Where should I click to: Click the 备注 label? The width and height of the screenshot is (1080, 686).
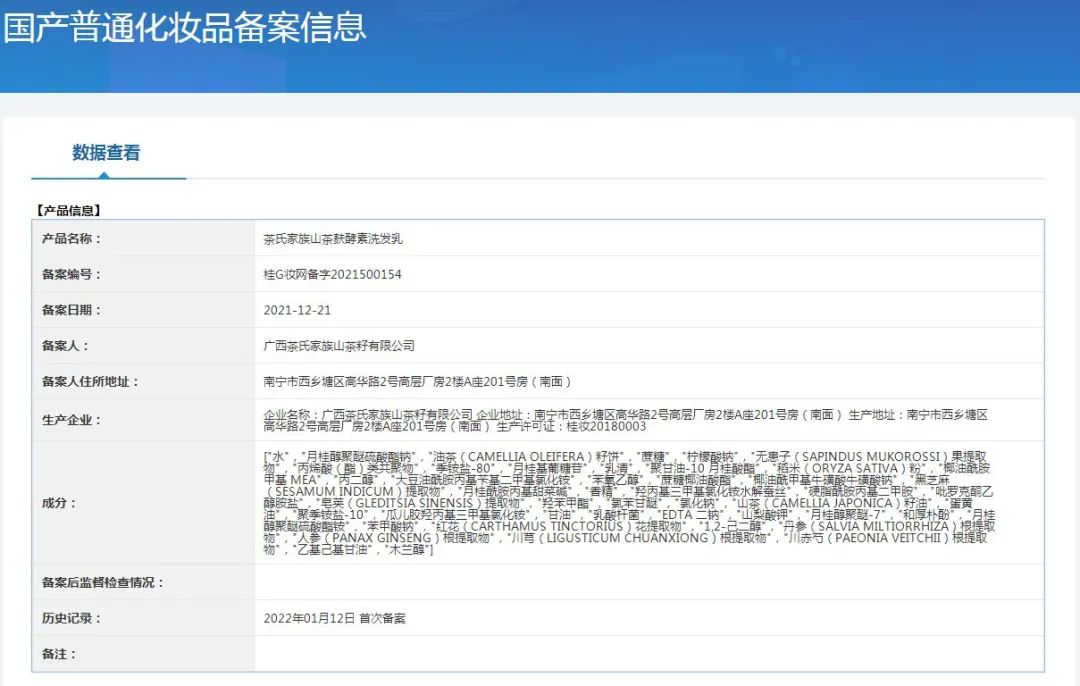coord(59,654)
